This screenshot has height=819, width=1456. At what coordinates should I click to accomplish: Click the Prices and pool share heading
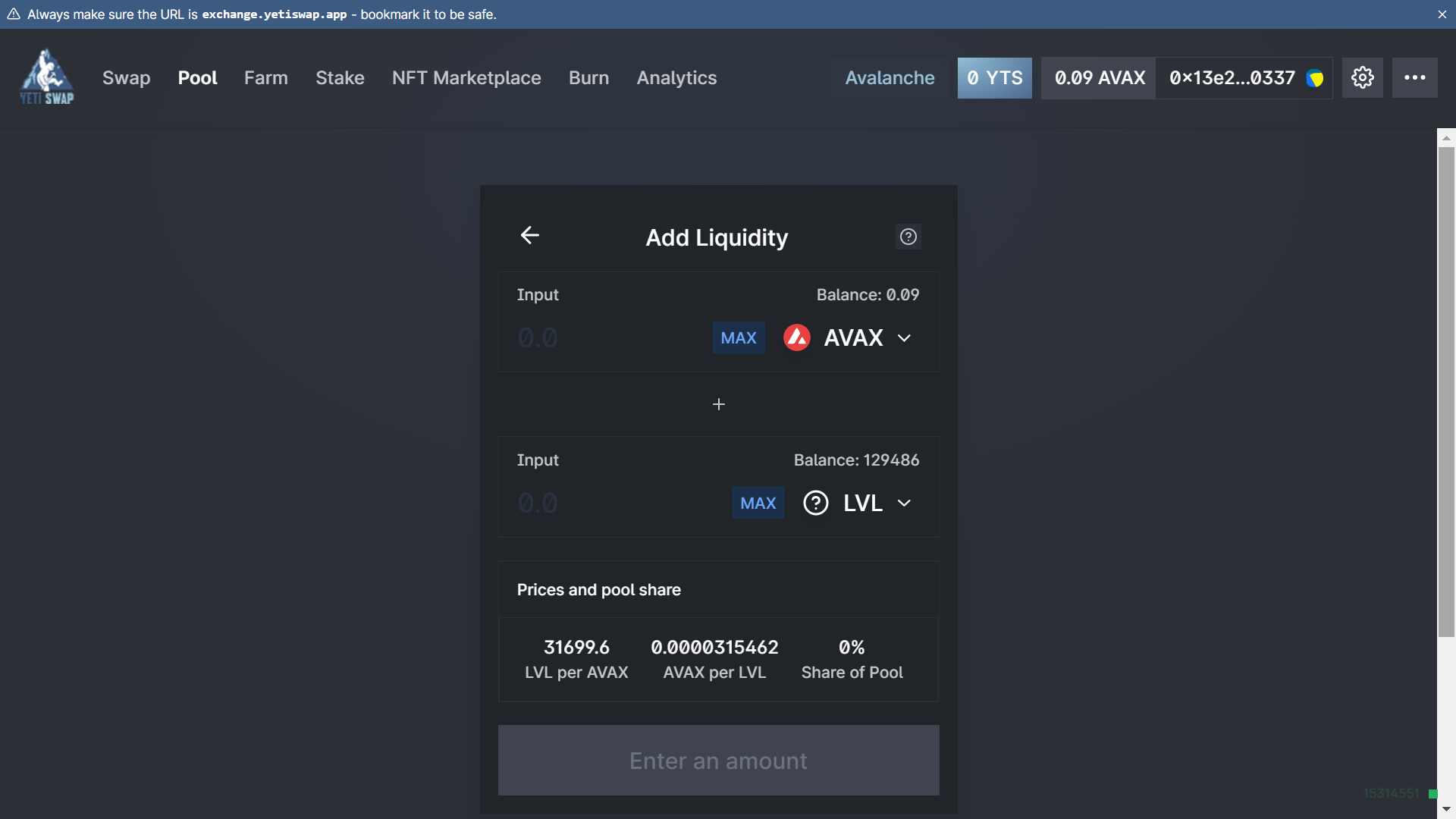599,590
